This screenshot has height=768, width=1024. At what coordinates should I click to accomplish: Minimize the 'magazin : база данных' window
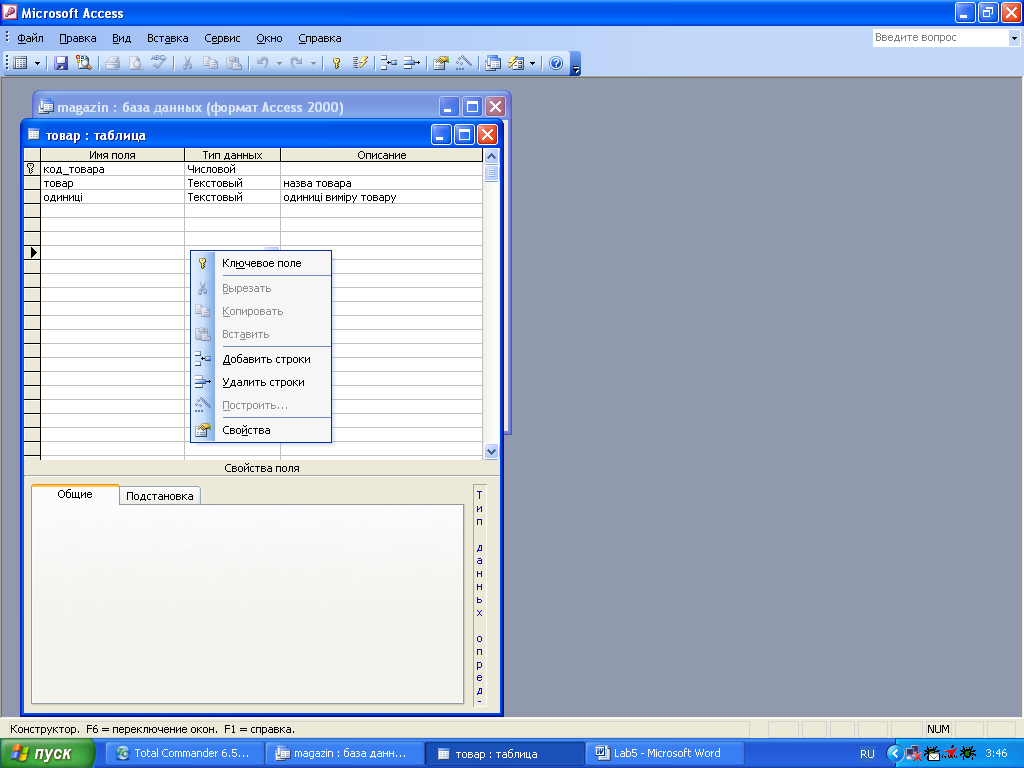click(449, 106)
